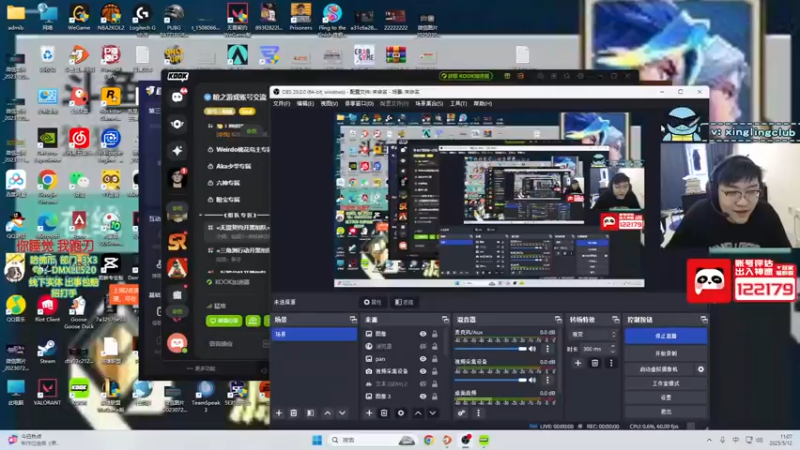Pop out the Scenes dock panel
The width and height of the screenshot is (800, 450).
353,319
